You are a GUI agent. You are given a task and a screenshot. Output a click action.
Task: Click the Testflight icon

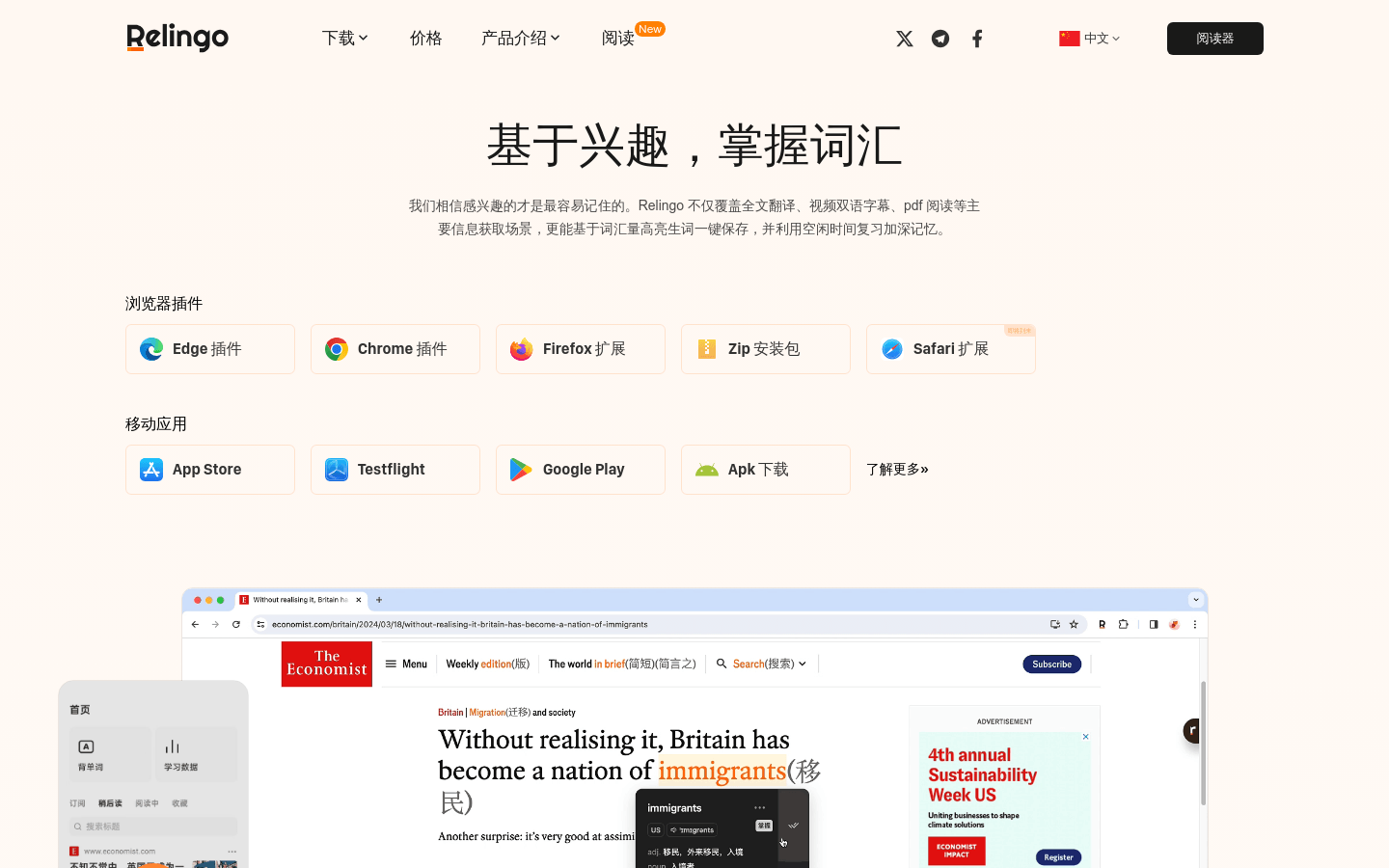tap(337, 470)
